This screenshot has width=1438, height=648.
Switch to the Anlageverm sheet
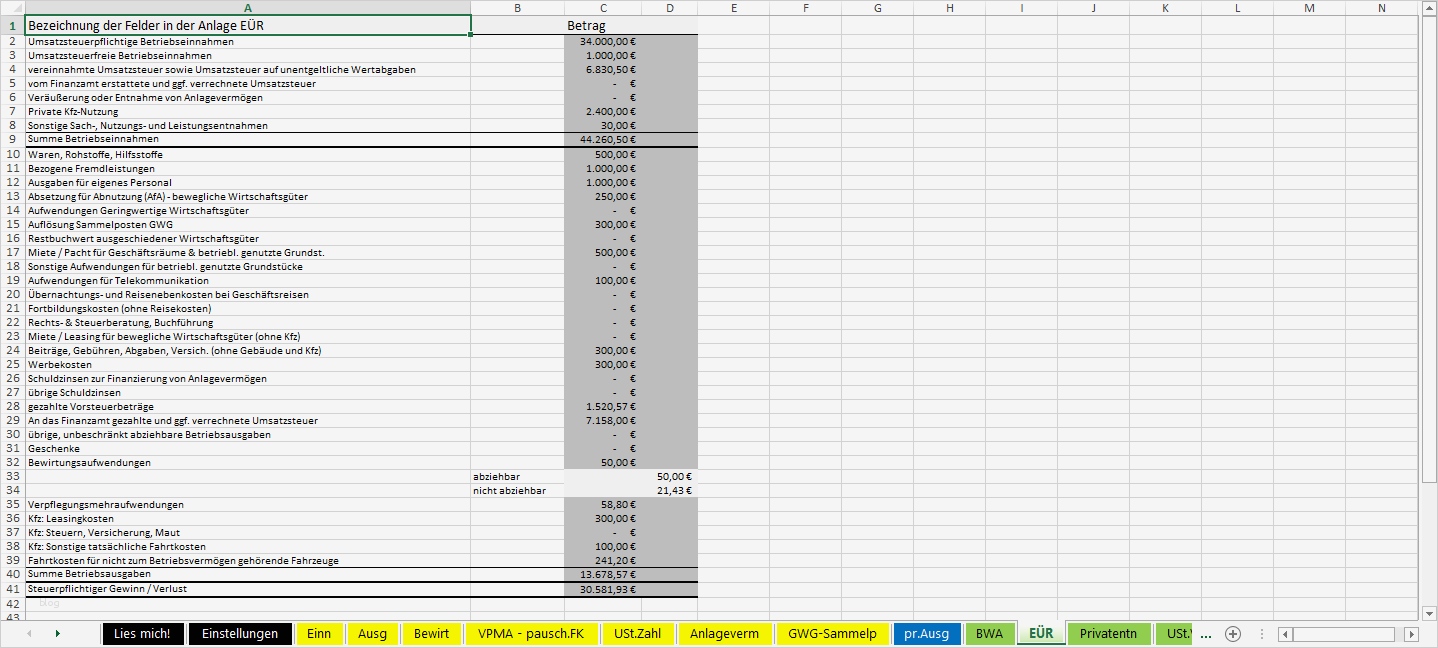point(724,633)
